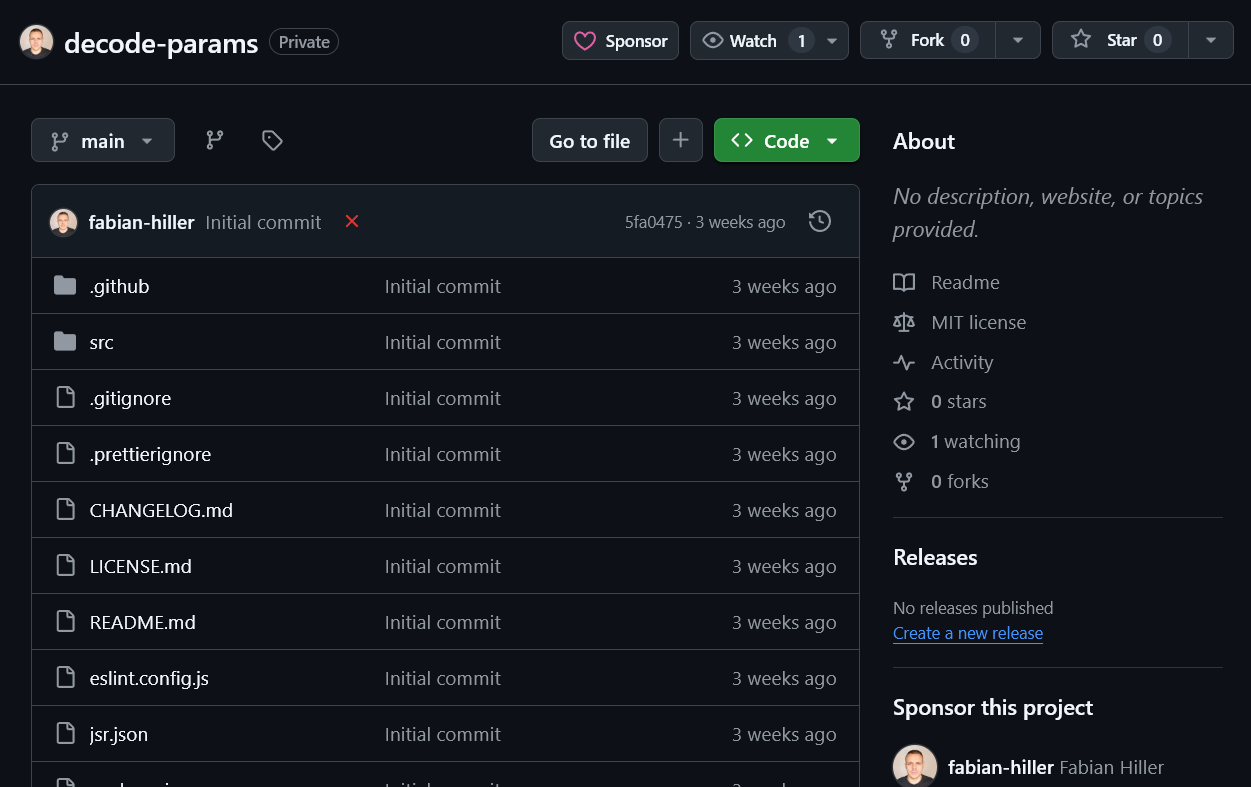Click the folder icon beside src

click(65, 342)
